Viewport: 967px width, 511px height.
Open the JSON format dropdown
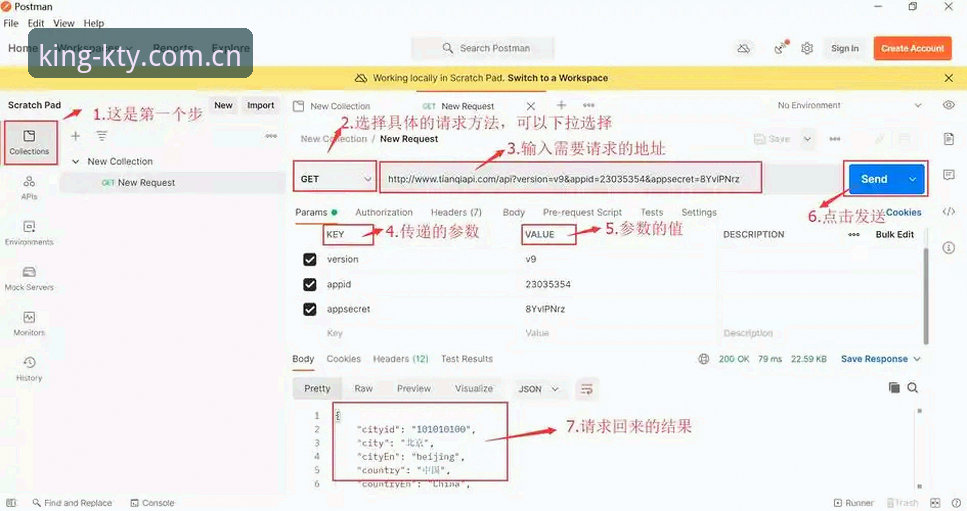pyautogui.click(x=538, y=389)
